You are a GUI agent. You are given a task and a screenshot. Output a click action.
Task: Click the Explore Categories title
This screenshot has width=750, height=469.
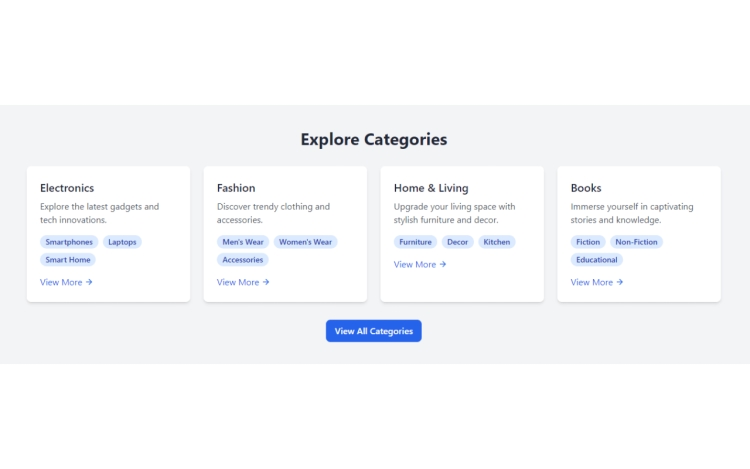[x=374, y=139]
